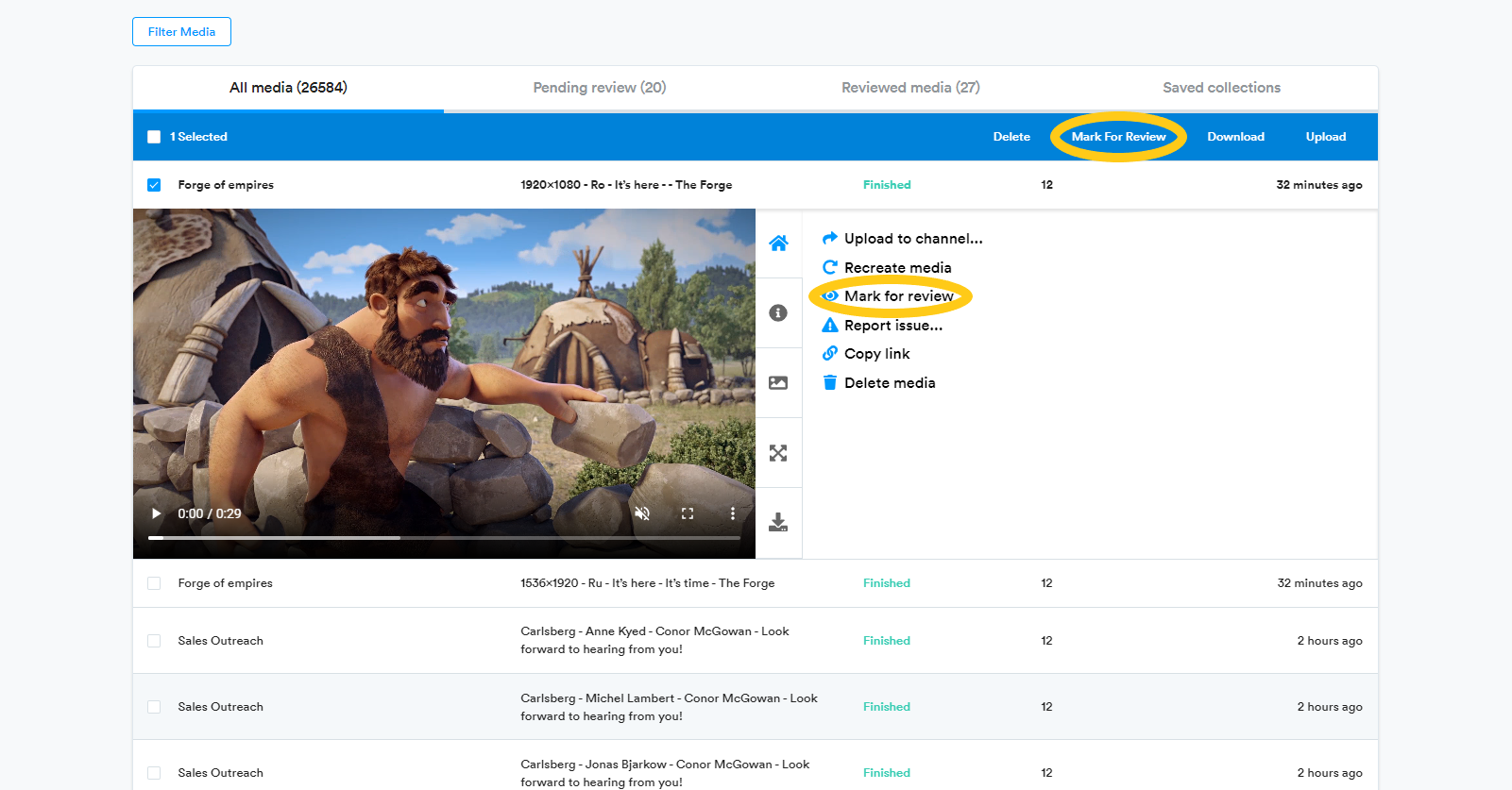This screenshot has width=1512, height=790.
Task: Open the home panel icon beside video
Action: (x=778, y=244)
